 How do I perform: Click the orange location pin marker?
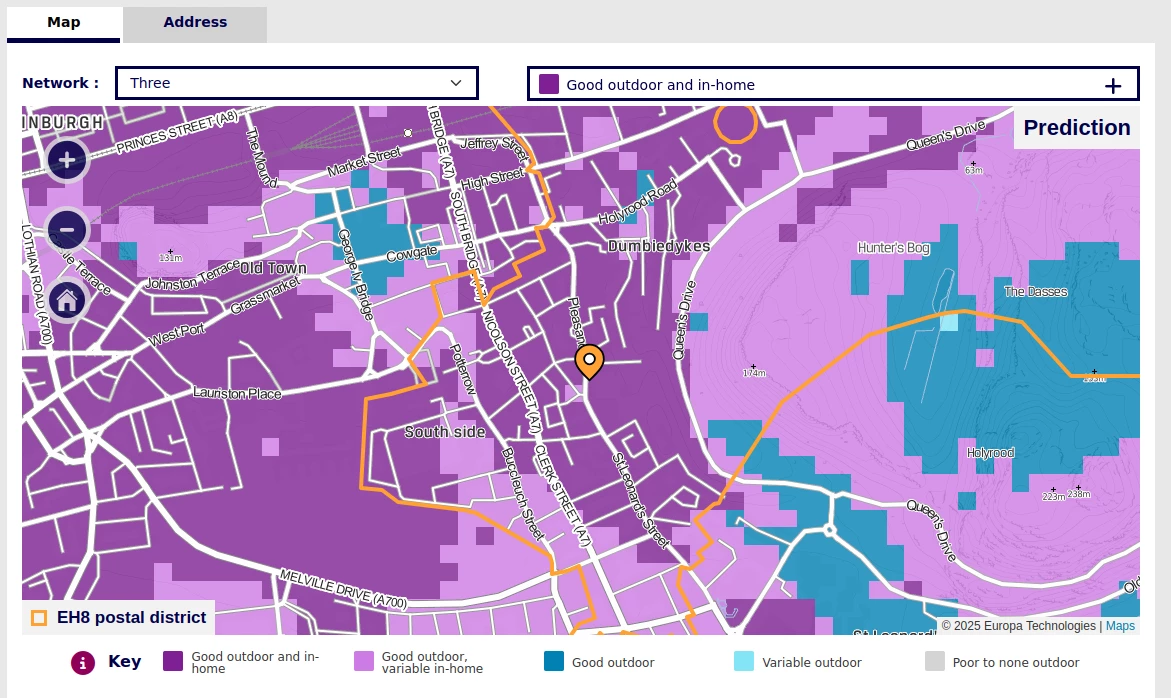(x=590, y=362)
